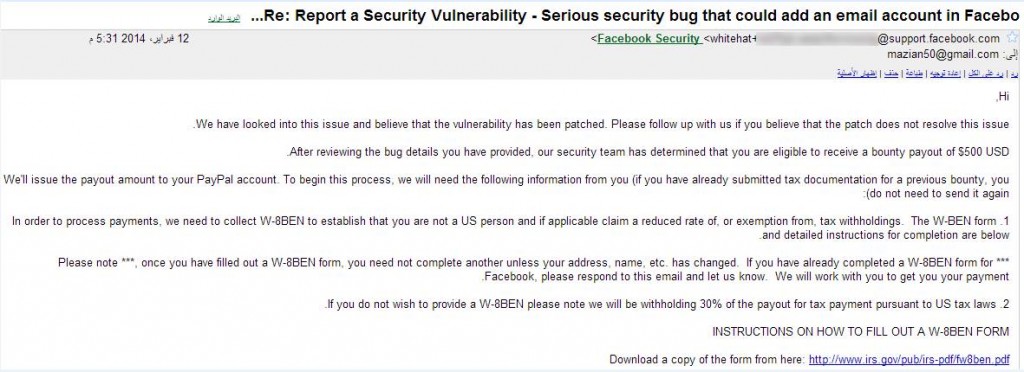Click Delete (حذف) link
This screenshot has width=1024, height=372.
(x=891, y=74)
